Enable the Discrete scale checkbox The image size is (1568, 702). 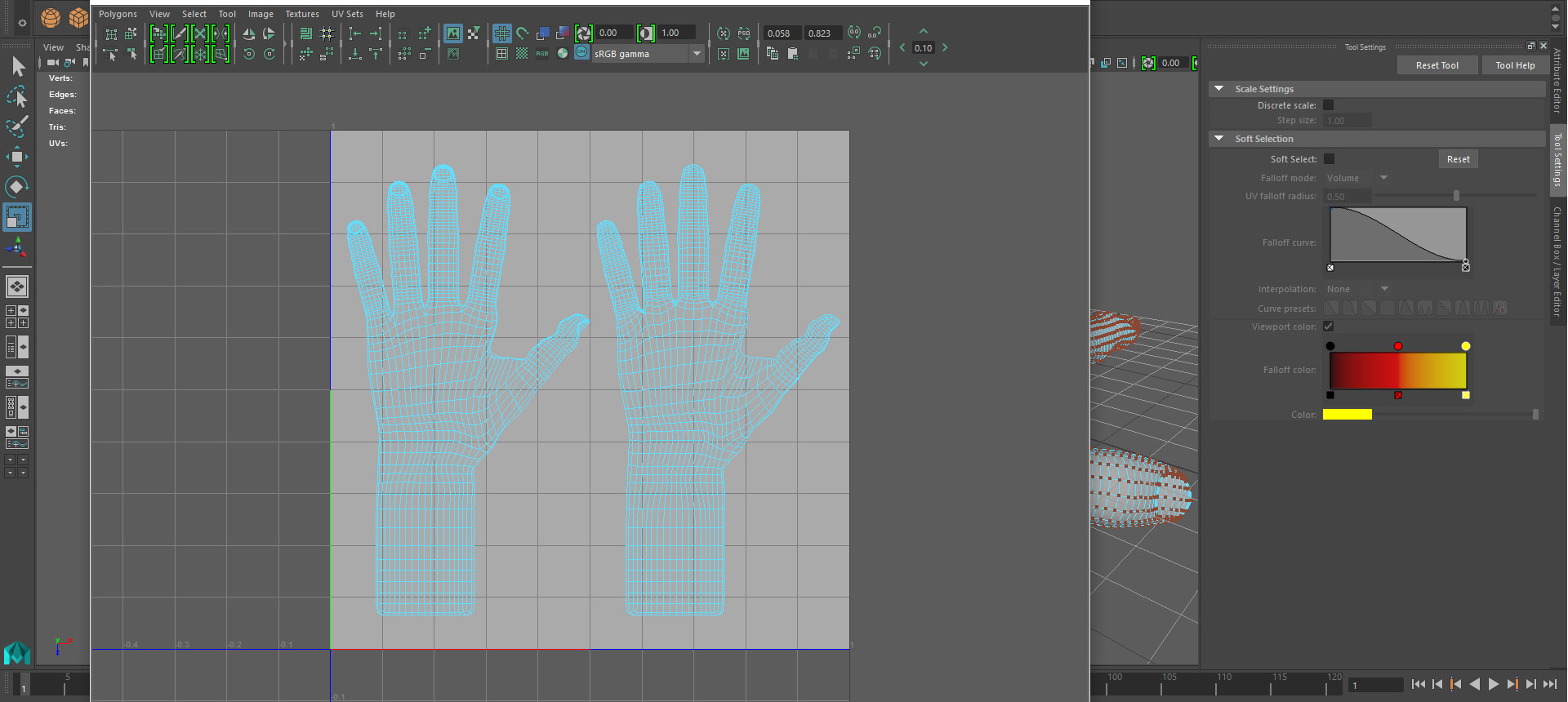(1329, 105)
